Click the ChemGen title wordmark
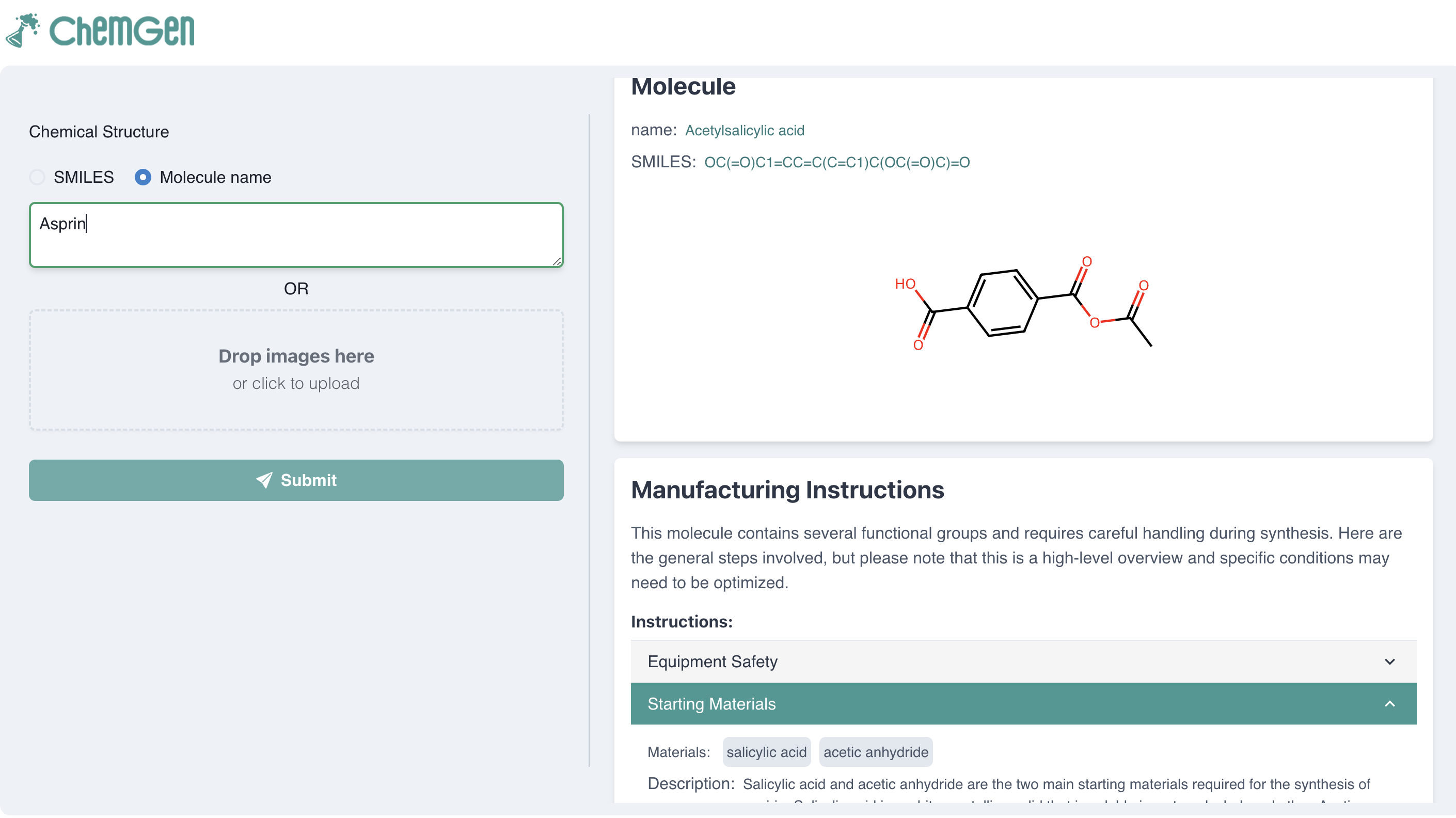Screen dimensions: 1456x818 121,30
